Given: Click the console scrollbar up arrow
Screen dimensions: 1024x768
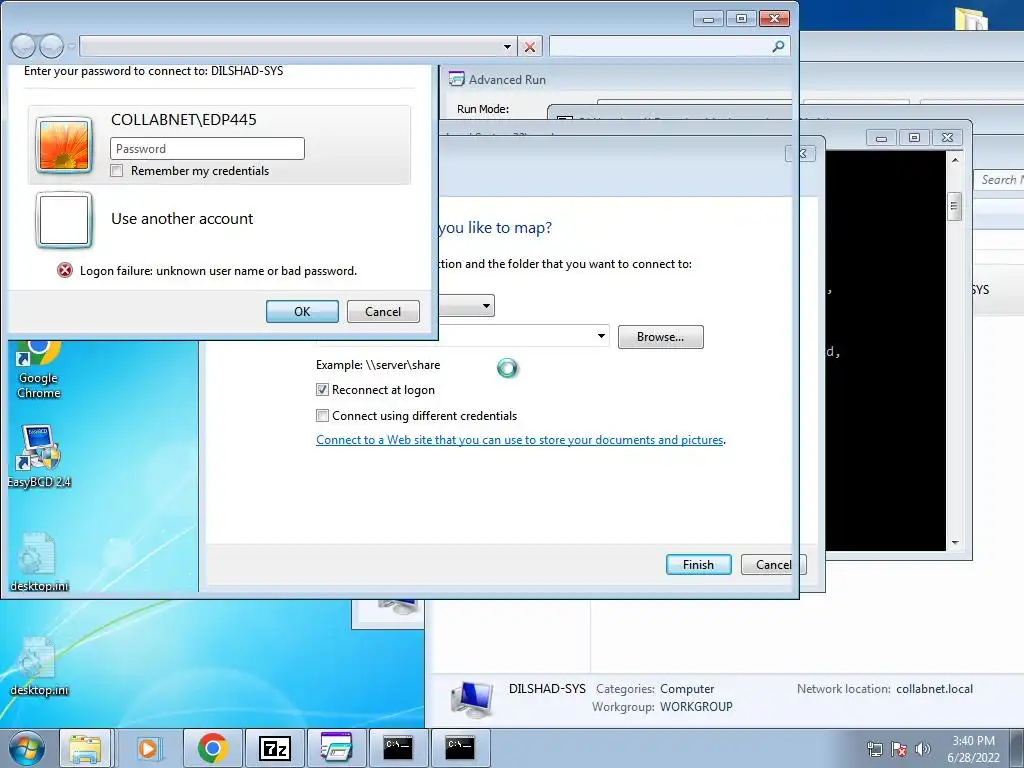Looking at the screenshot, I should click(x=955, y=160).
